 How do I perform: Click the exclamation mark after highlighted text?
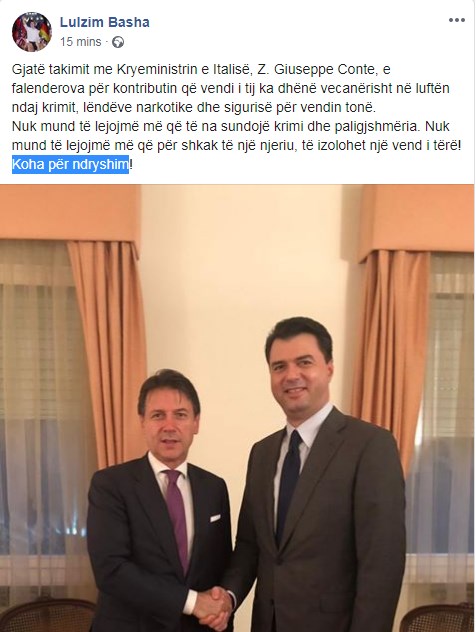(131, 164)
